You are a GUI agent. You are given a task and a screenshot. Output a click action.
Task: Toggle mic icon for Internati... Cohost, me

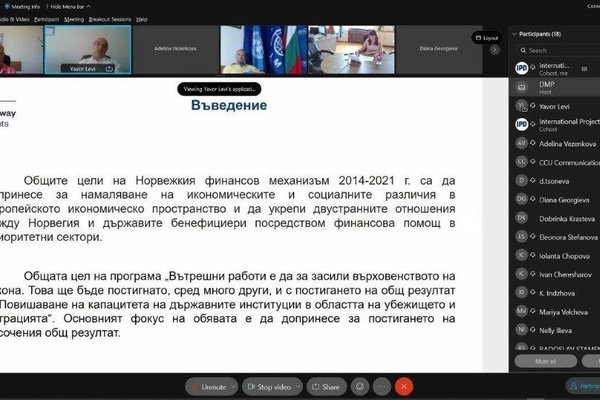tap(532, 67)
